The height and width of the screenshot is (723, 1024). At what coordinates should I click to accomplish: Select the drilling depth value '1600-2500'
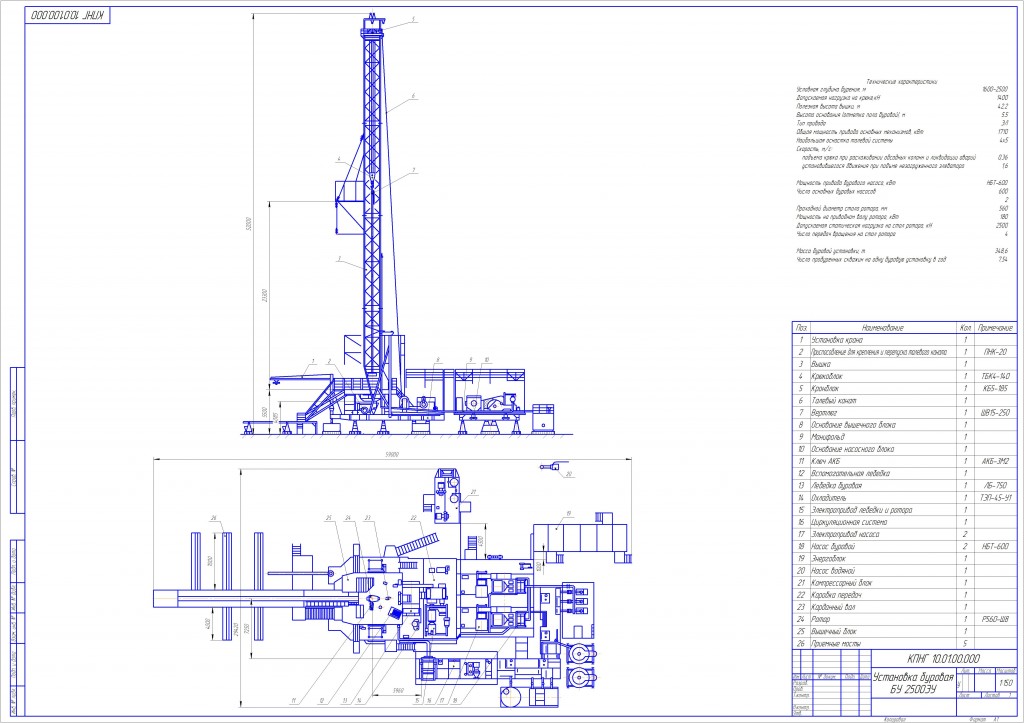coord(995,89)
